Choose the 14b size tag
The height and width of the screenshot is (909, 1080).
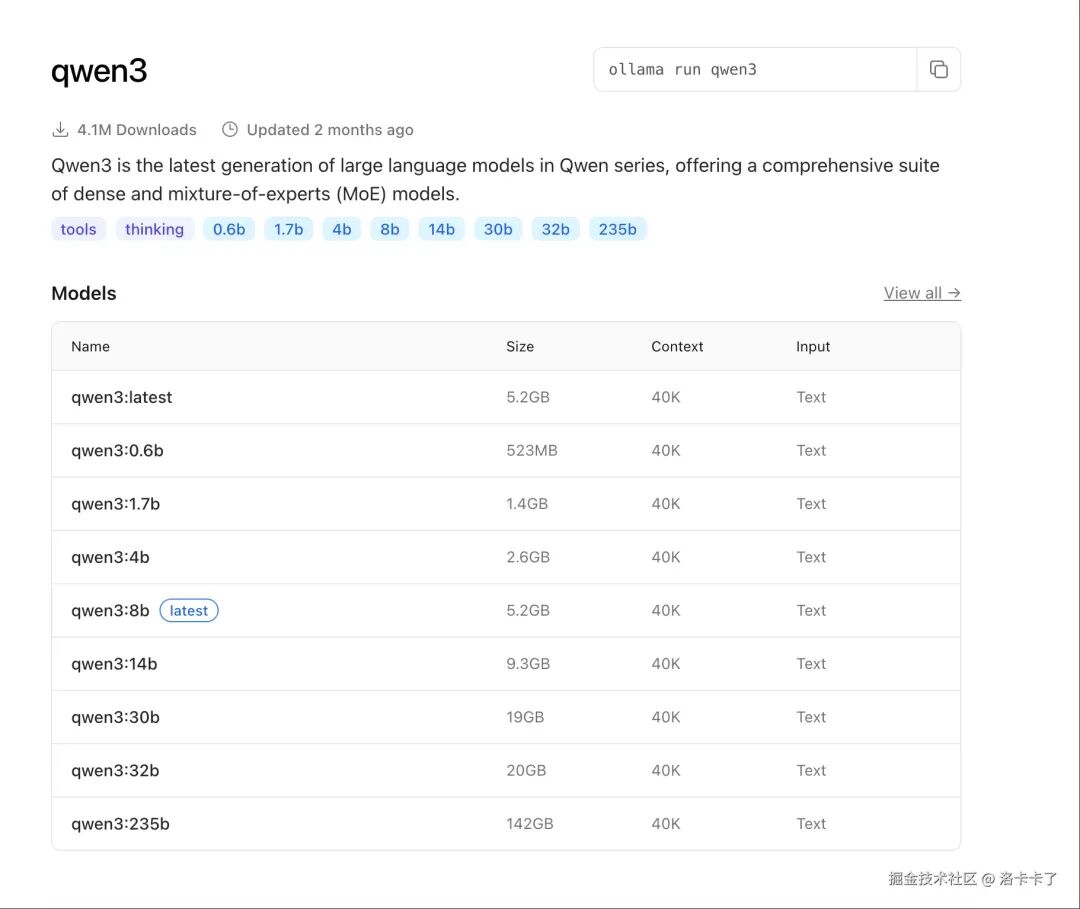point(441,229)
